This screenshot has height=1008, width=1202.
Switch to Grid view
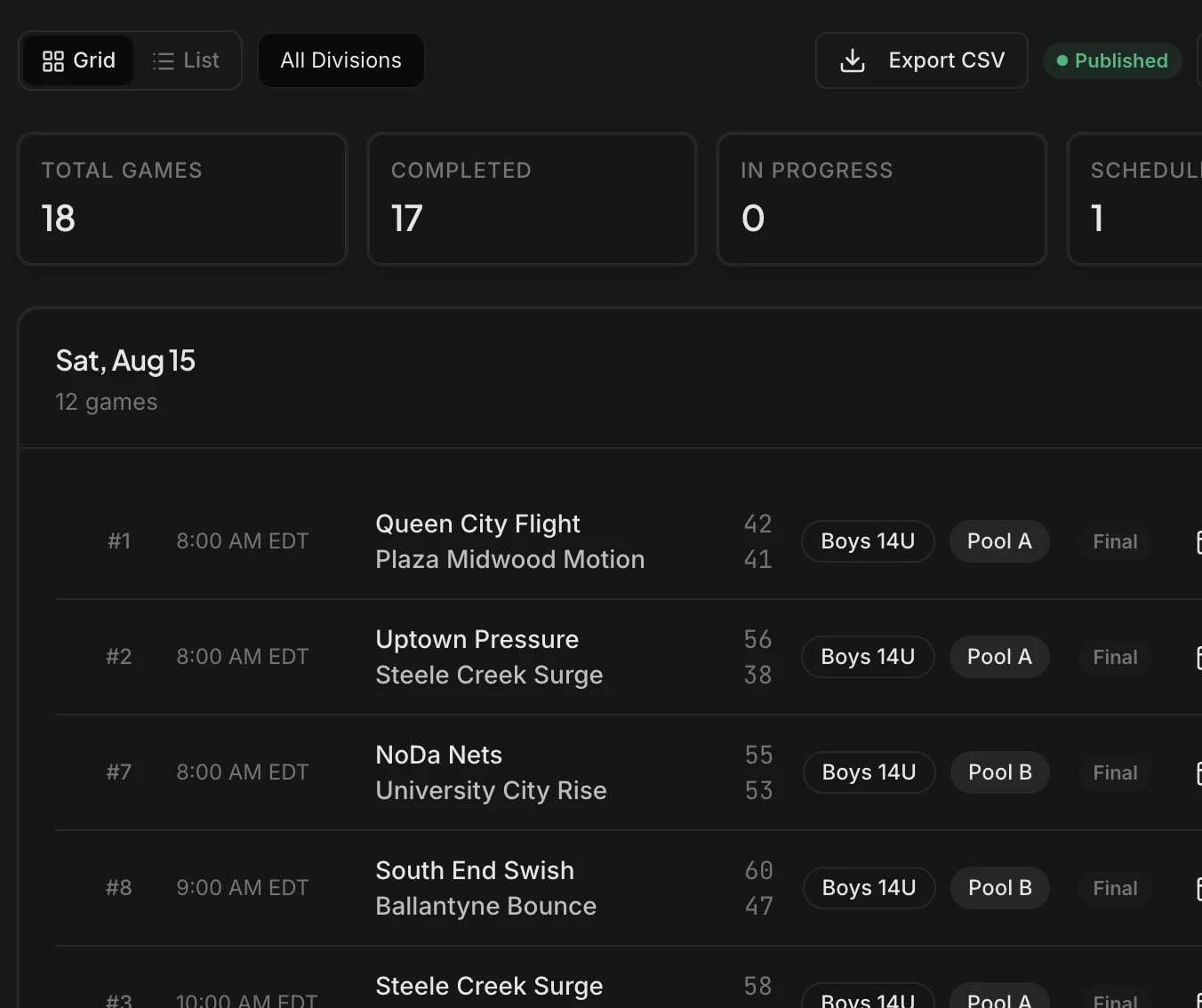point(78,60)
